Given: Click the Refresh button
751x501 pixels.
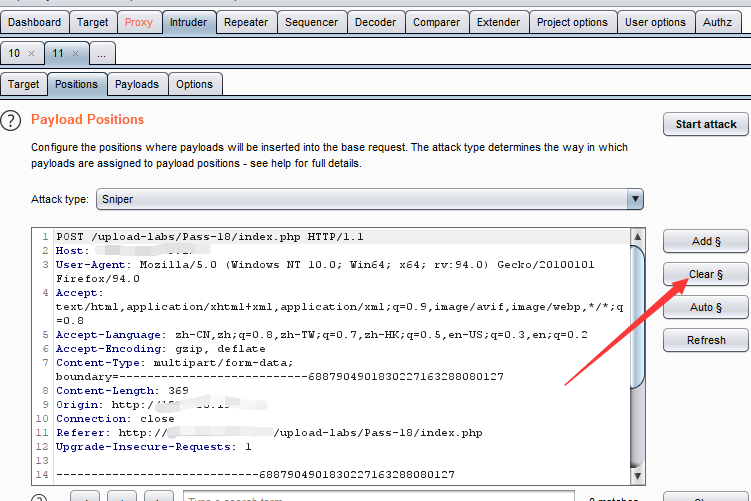Looking at the screenshot, I should point(705,340).
